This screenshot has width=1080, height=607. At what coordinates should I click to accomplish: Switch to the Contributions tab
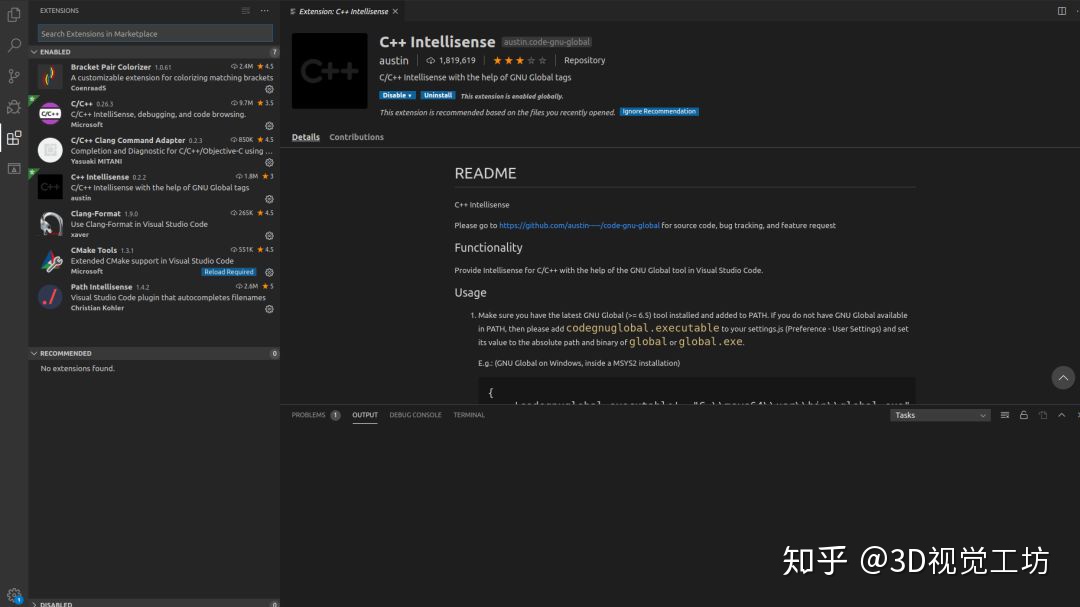pos(356,137)
